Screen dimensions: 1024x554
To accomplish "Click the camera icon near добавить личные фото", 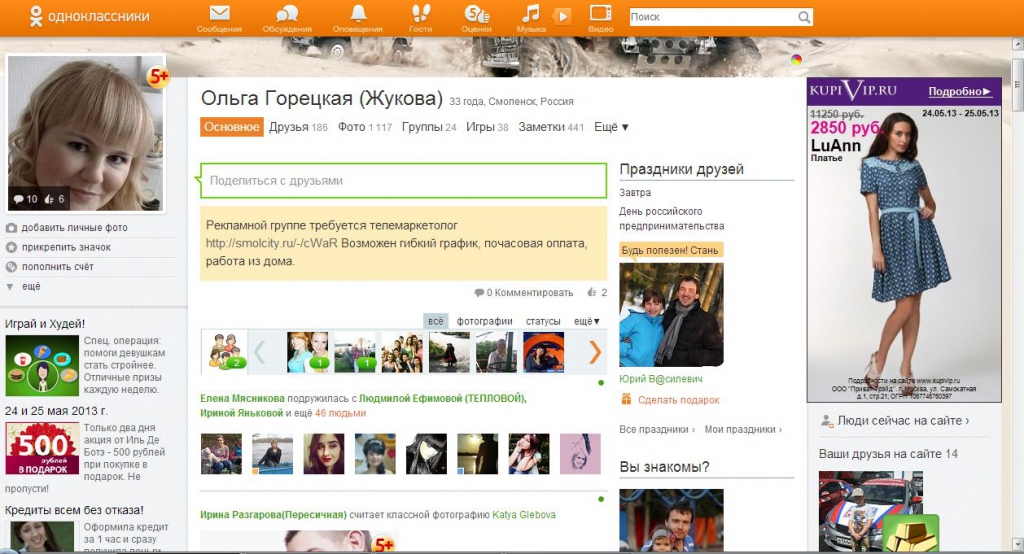I will point(11,228).
